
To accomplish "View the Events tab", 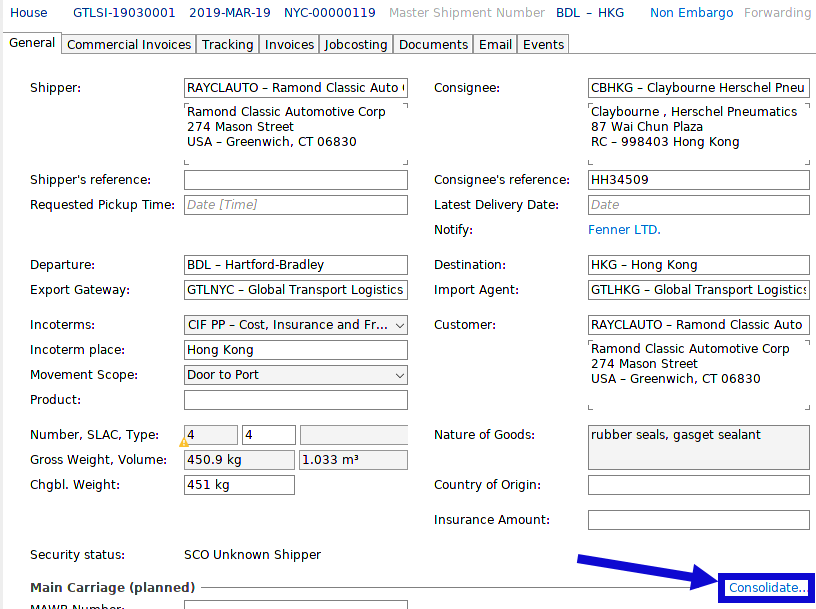I will click(x=542, y=44).
